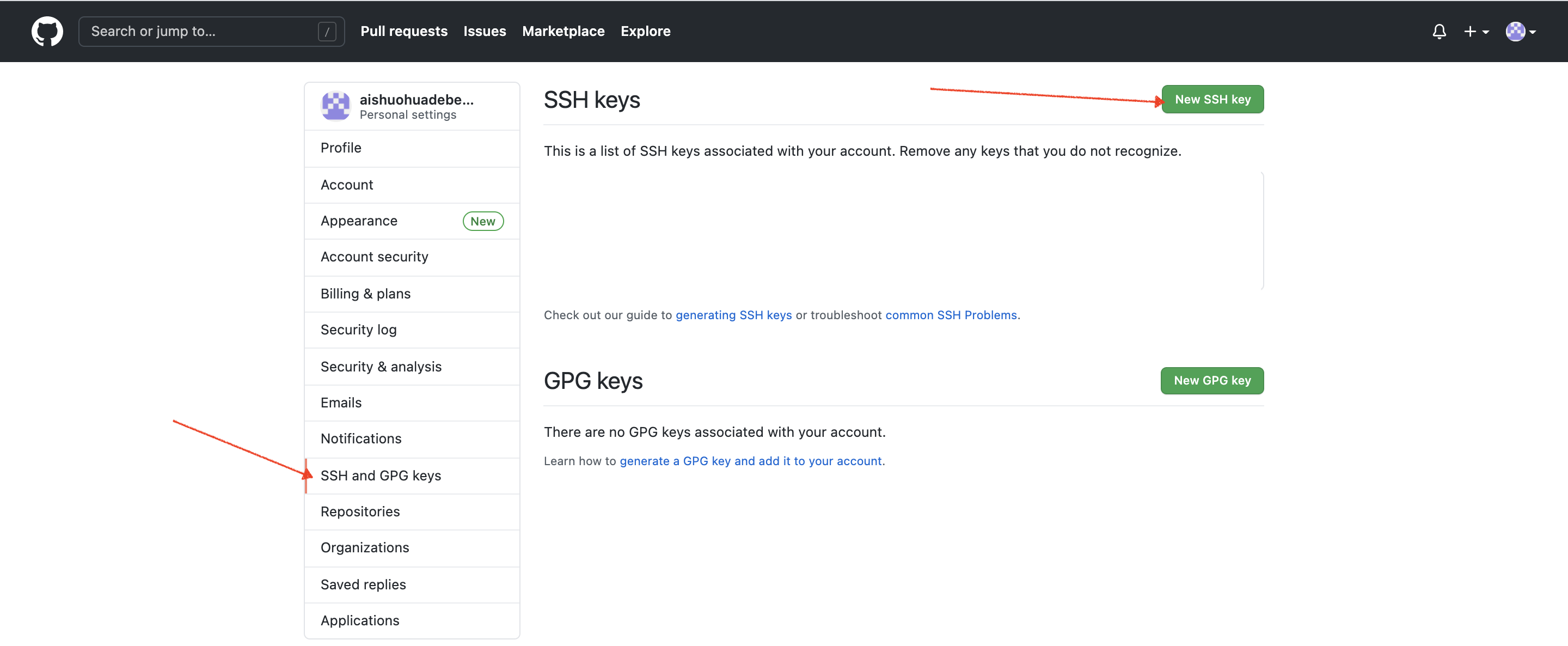
Task: Go to Billing & plans
Action: [x=412, y=294]
